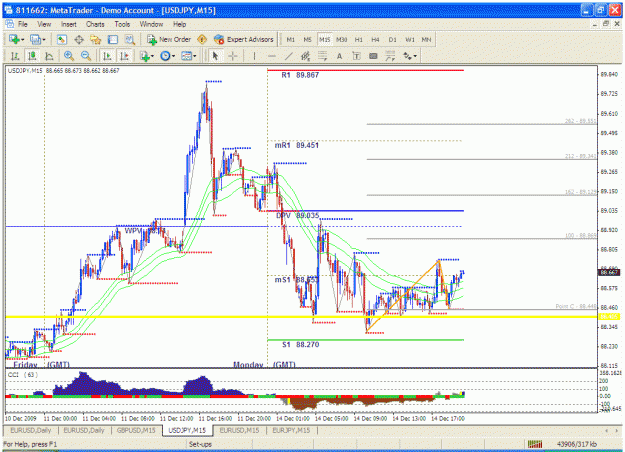Screen dimensions: 625x452
Task: Switch chart to candlesticks icon
Action: coord(32,56)
